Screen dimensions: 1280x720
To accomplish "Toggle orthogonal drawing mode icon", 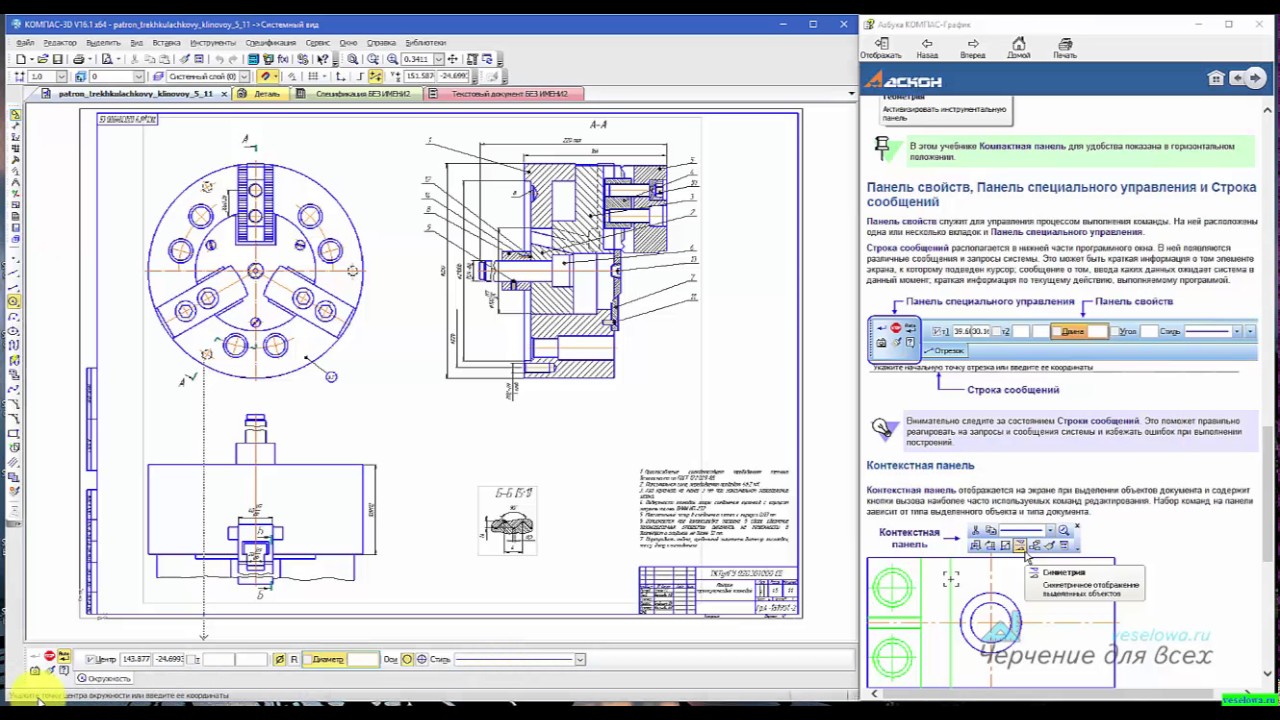I will (x=360, y=76).
